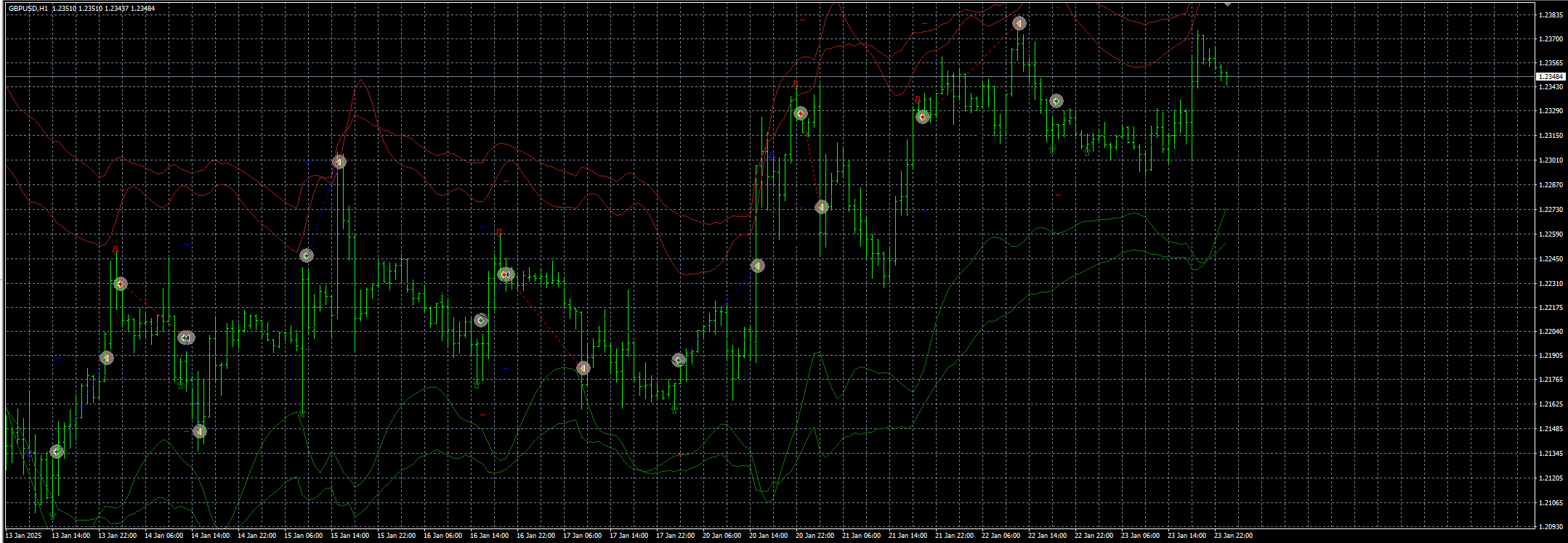Select the buy marker at 22 Jan 14:00
1568x543 pixels.
pyautogui.click(x=1056, y=102)
